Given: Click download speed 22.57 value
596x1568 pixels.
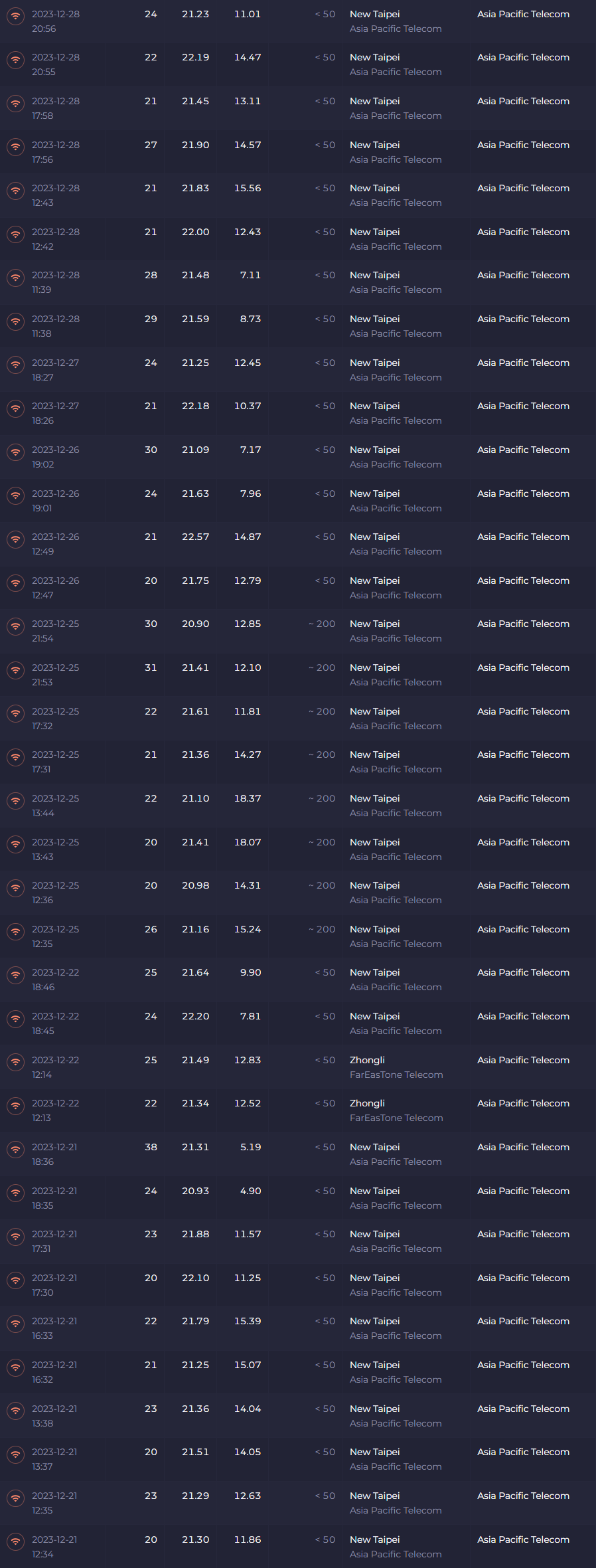Looking at the screenshot, I should (x=196, y=537).
